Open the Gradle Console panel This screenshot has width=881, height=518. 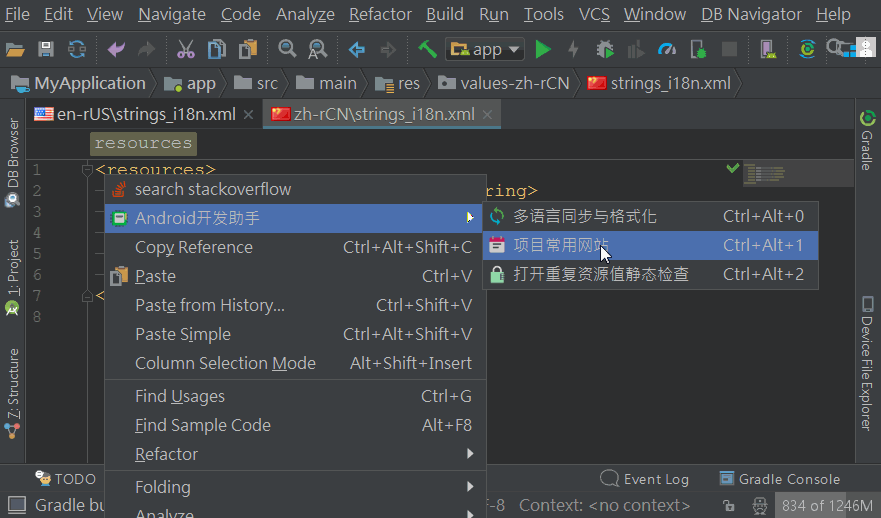click(x=780, y=479)
